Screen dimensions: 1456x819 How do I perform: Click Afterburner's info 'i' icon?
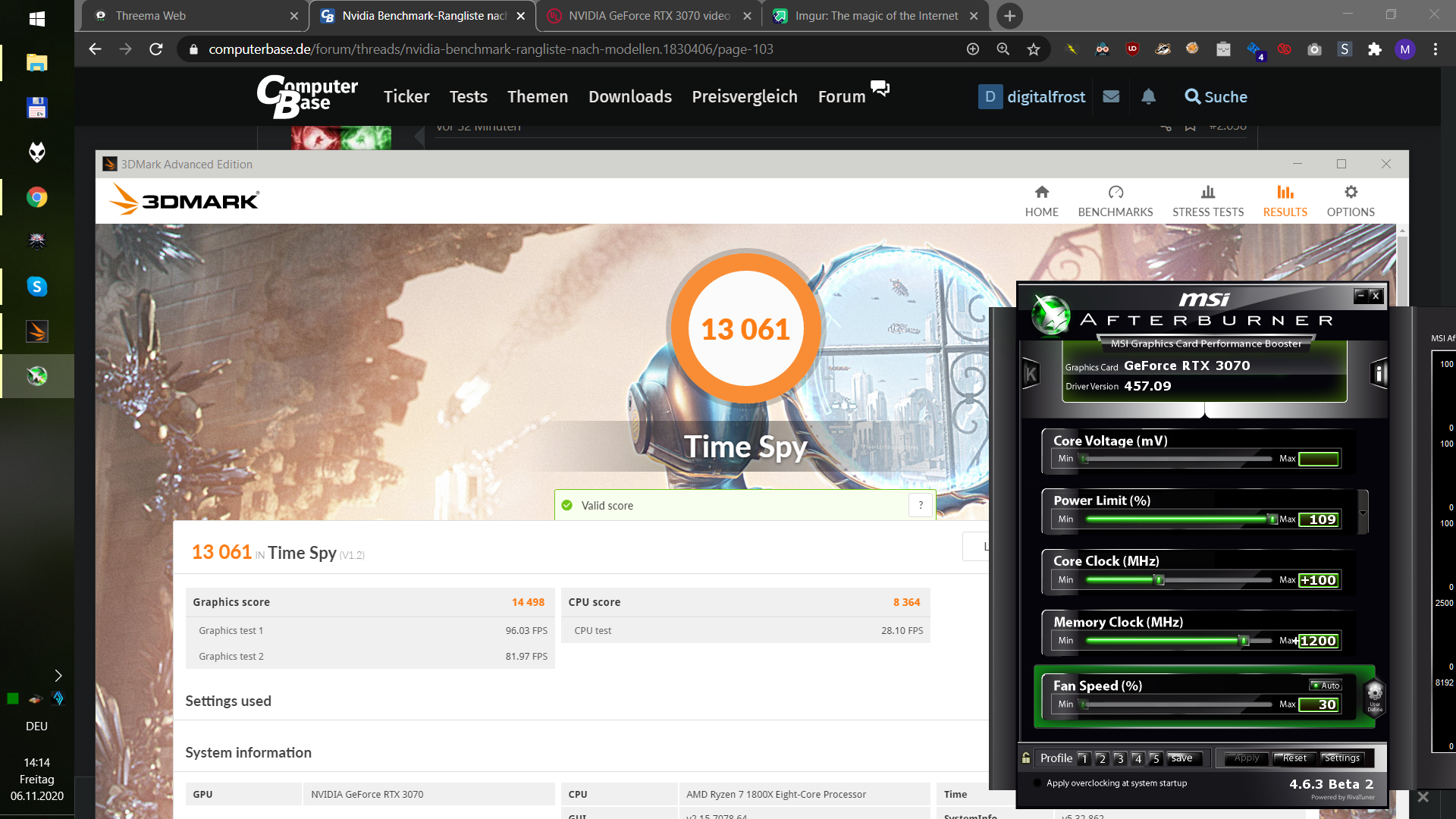click(1379, 373)
